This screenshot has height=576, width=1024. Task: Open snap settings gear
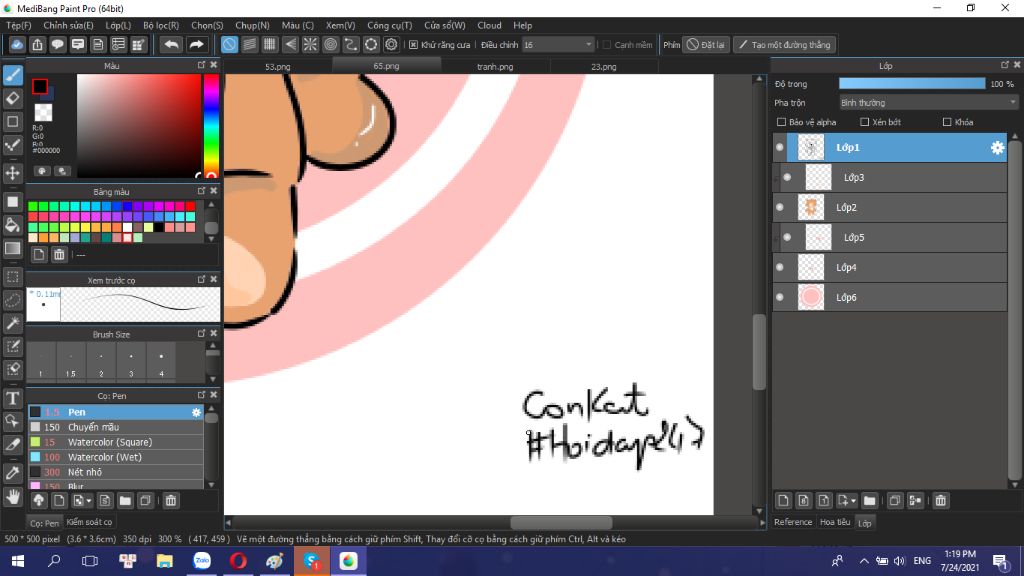391,44
